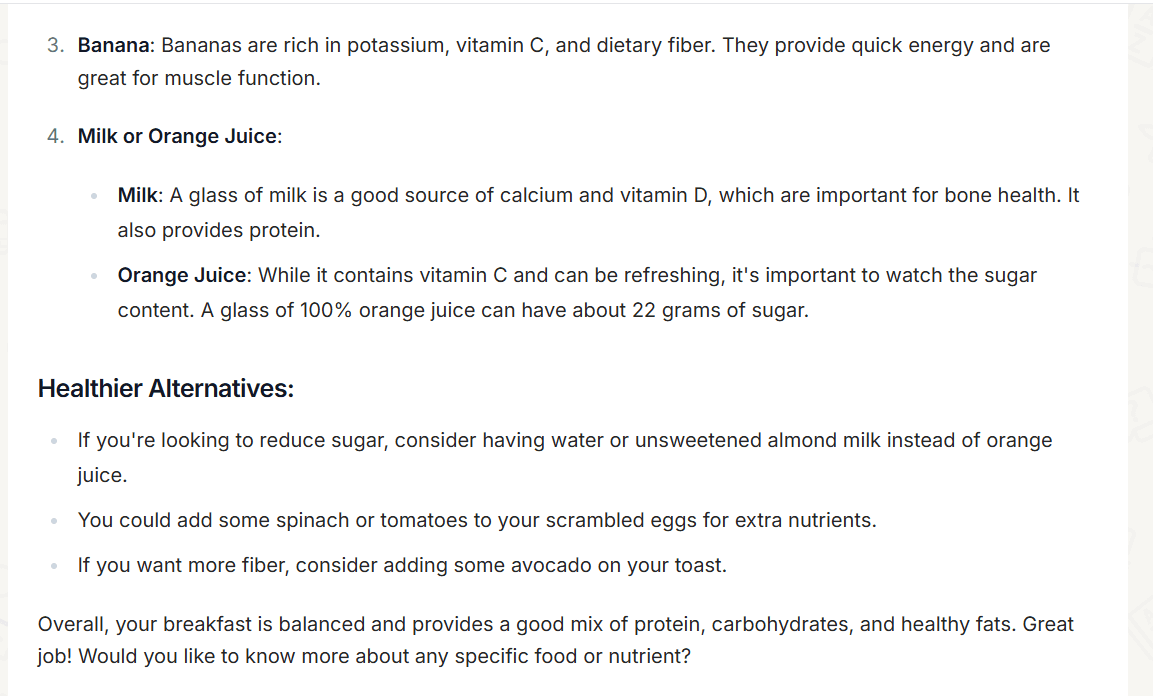Click the "Overall, your breakfast is balanced" paragraph
Image resolution: width=1153 pixels, height=696 pixels.
(x=555, y=640)
